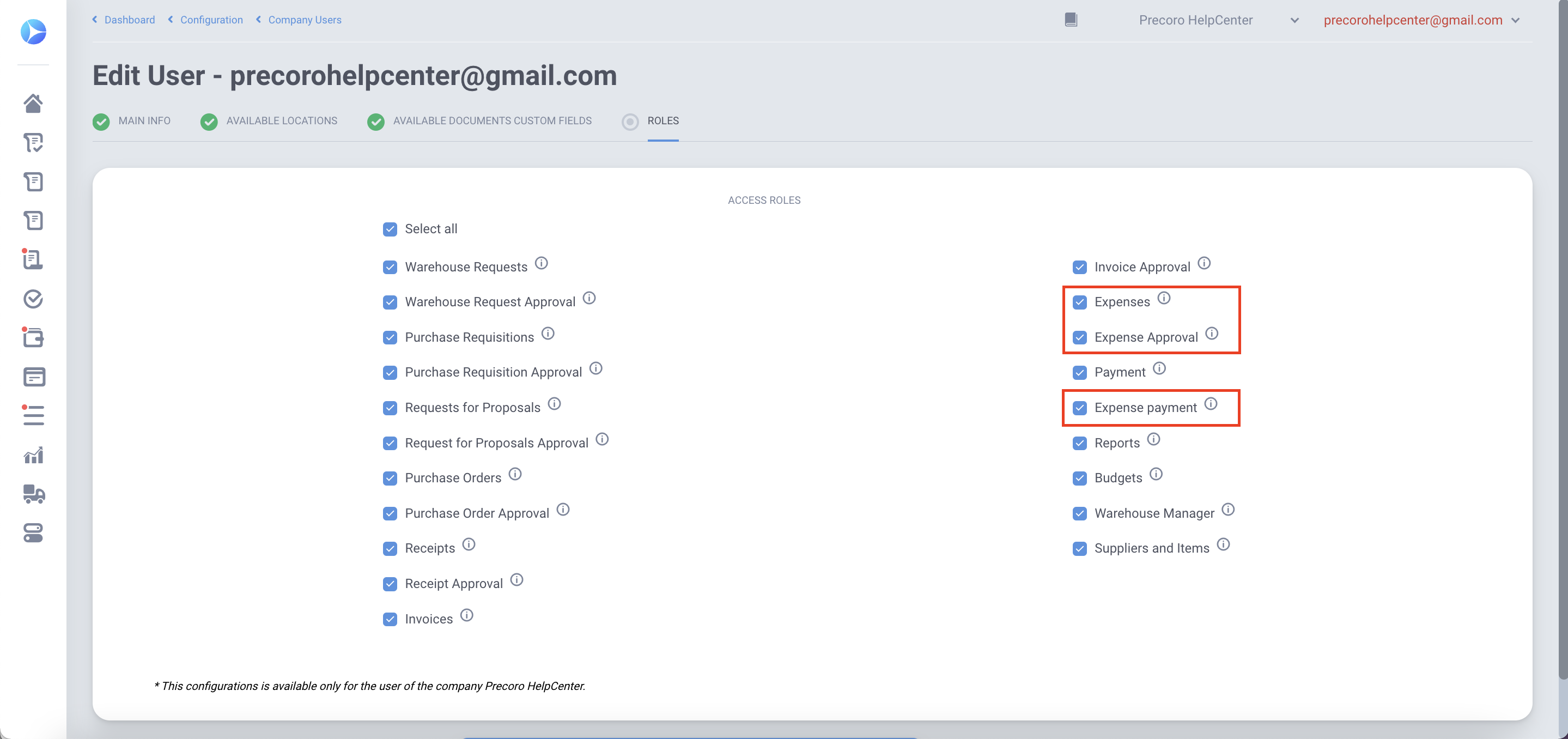The image size is (1568, 739).
Task: Show info for Warehouse Requests role
Action: pos(541,263)
